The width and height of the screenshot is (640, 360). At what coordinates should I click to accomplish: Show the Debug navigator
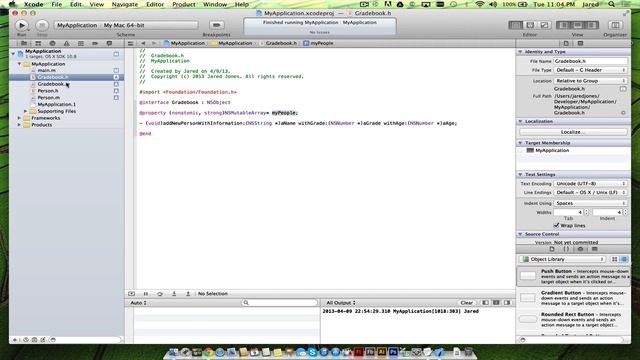pos(81,43)
